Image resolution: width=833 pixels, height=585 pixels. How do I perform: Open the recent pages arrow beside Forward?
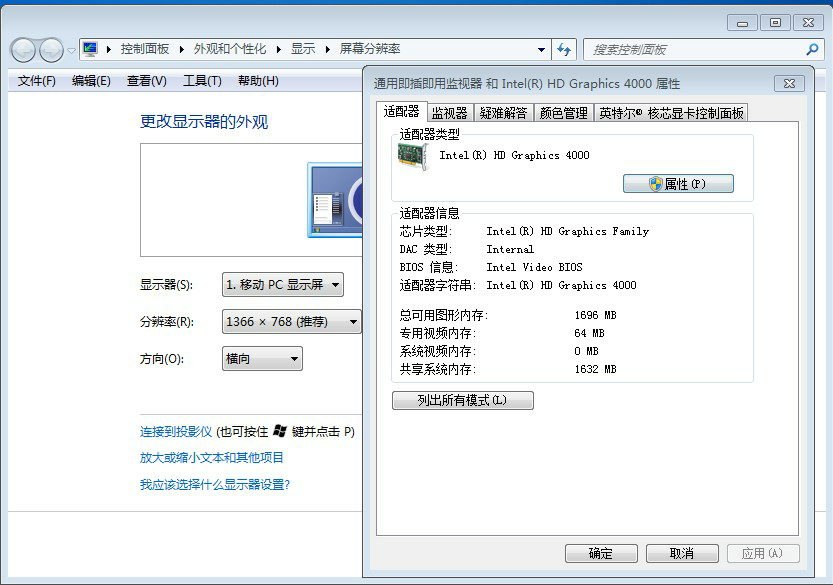tap(71, 50)
